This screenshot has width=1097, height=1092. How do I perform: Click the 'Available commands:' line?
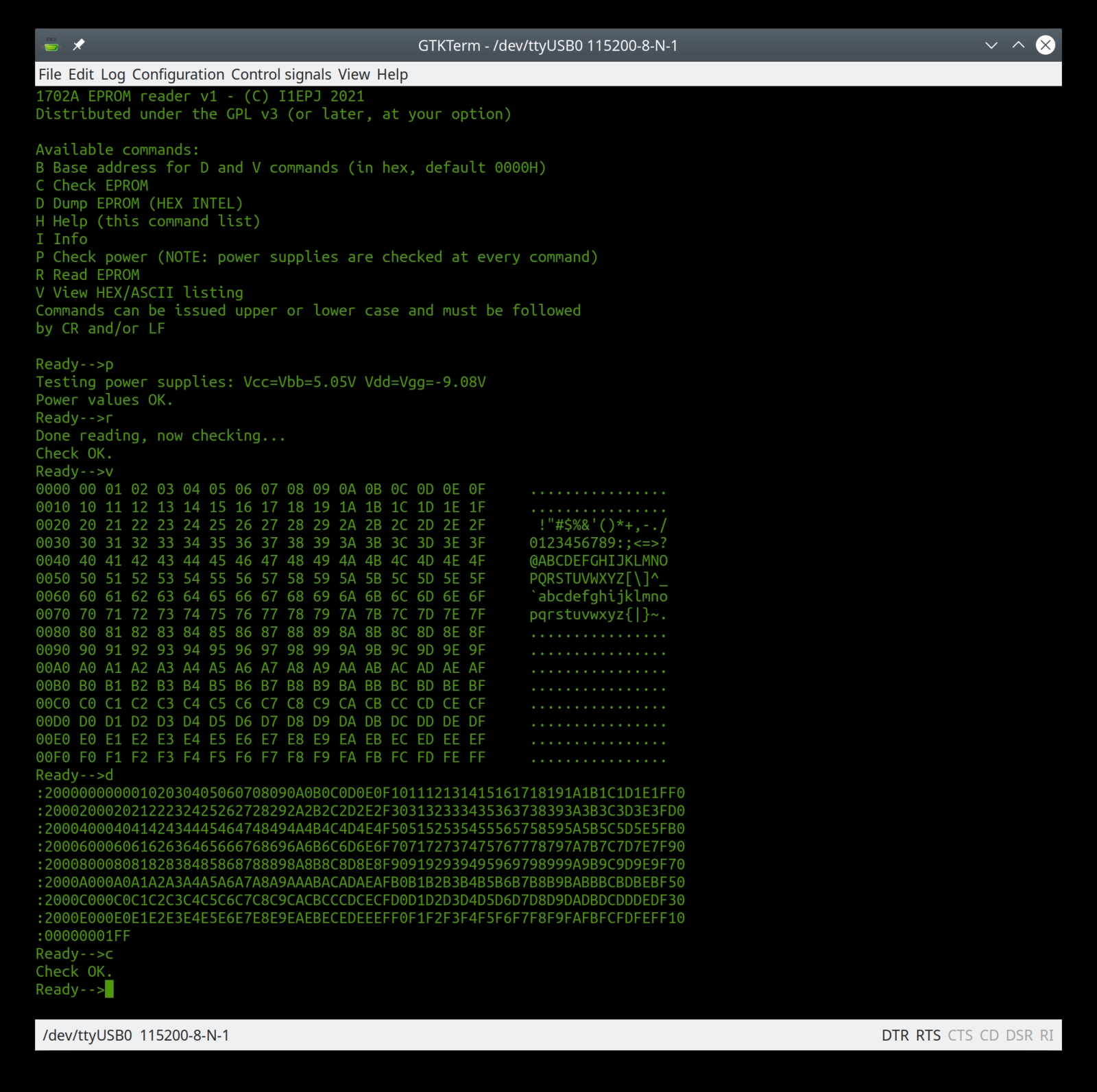pyautogui.click(x=117, y=150)
